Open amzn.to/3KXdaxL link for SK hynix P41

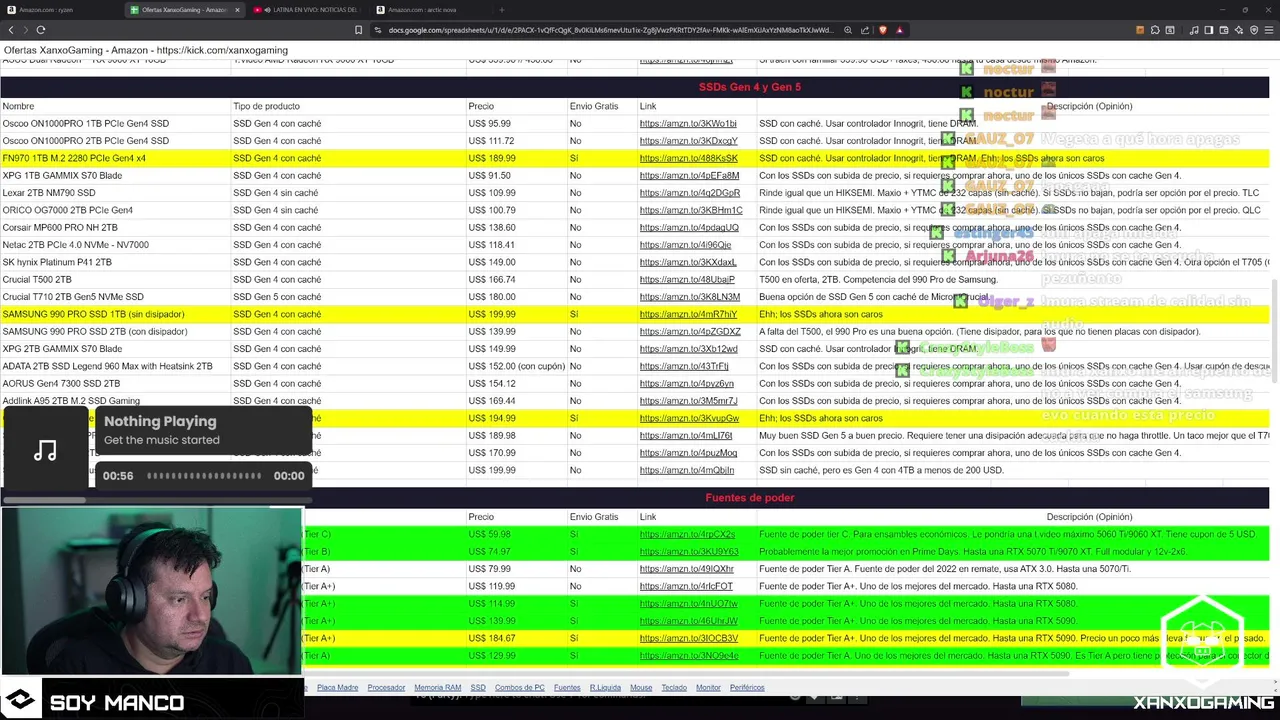pos(688,262)
